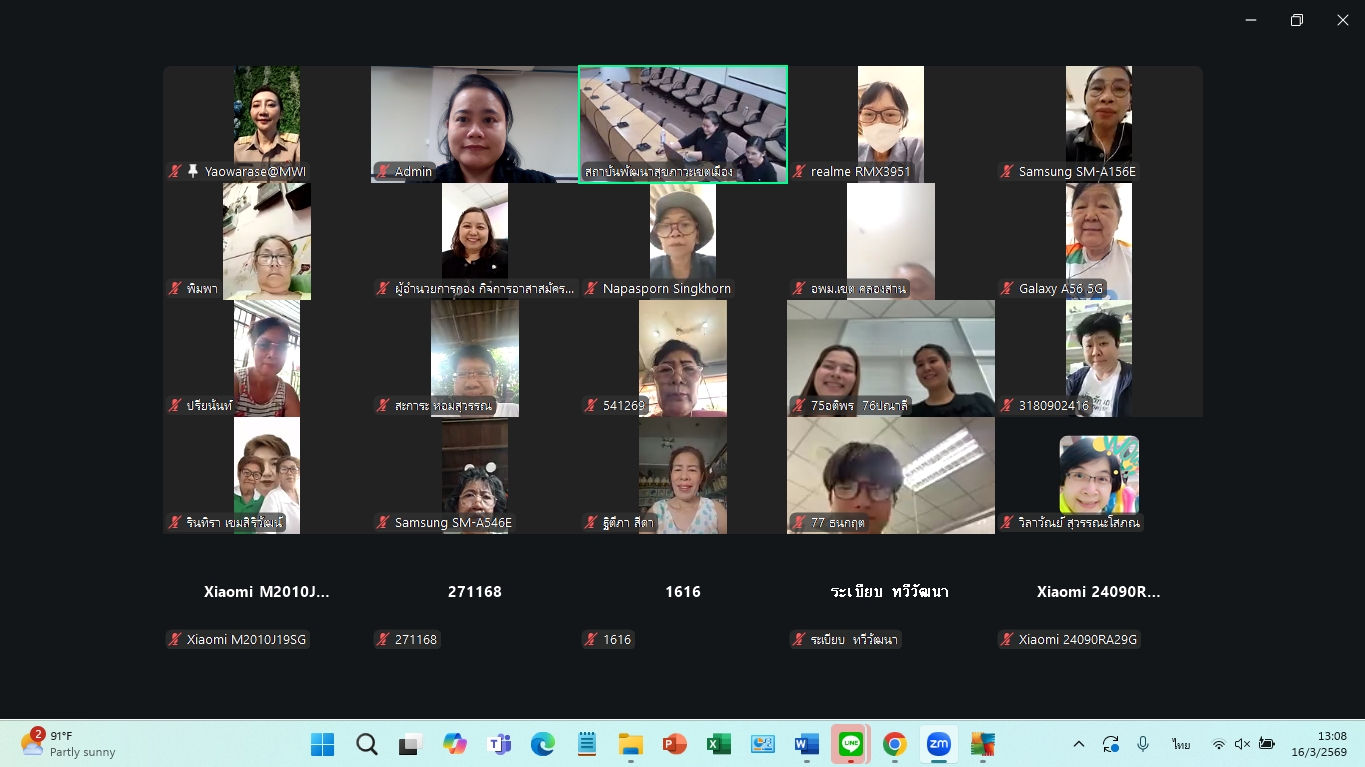
Task: Click the muted microphone icon beside Admin
Action: (x=383, y=172)
